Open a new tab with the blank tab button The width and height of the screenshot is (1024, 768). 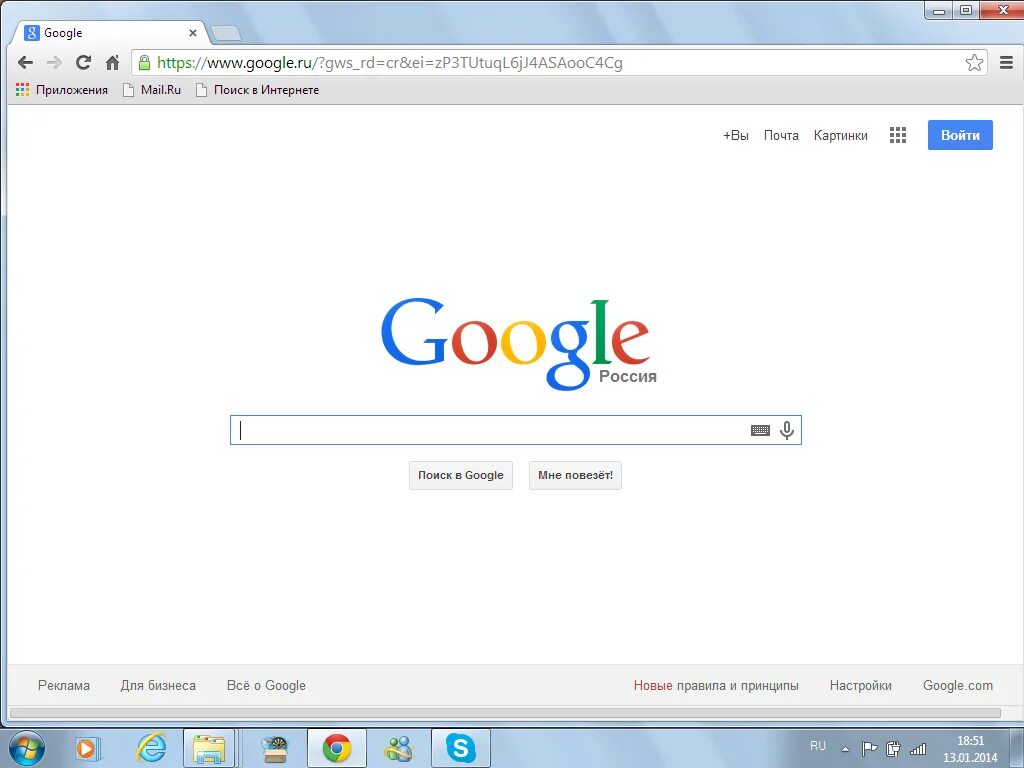(x=226, y=33)
